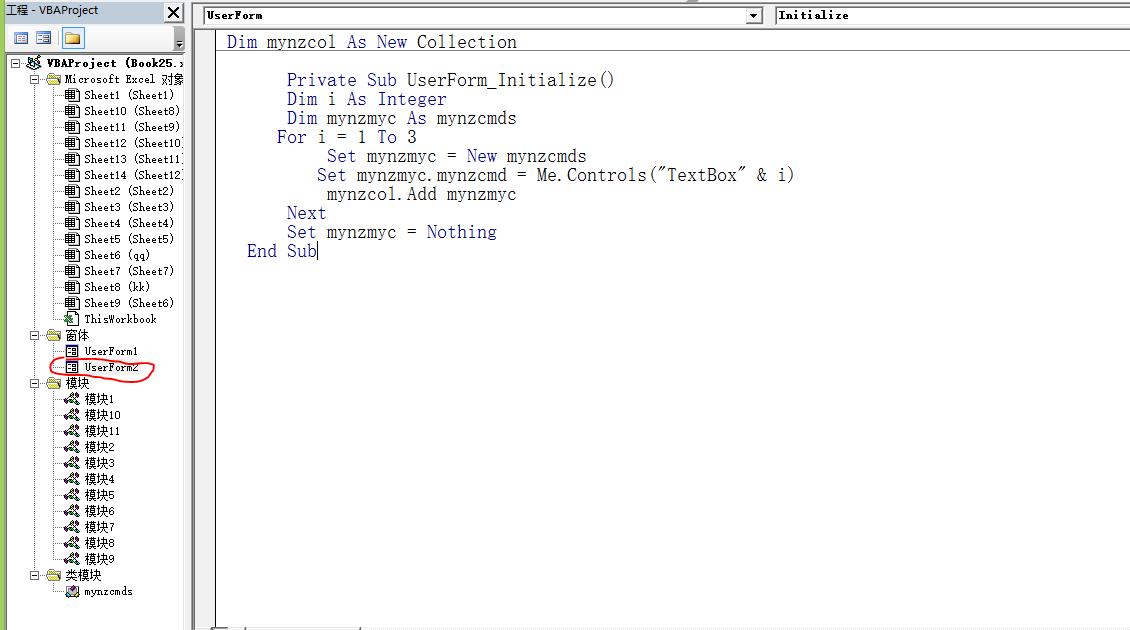The height and width of the screenshot is (630, 1130).
Task: Select Sheet2 (Sheet2) worksheet icon
Action: pyautogui.click(x=71, y=191)
